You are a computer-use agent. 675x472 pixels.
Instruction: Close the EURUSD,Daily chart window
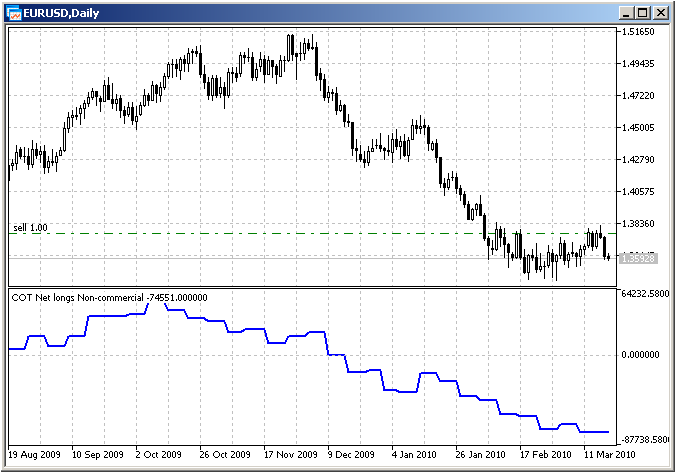point(659,12)
